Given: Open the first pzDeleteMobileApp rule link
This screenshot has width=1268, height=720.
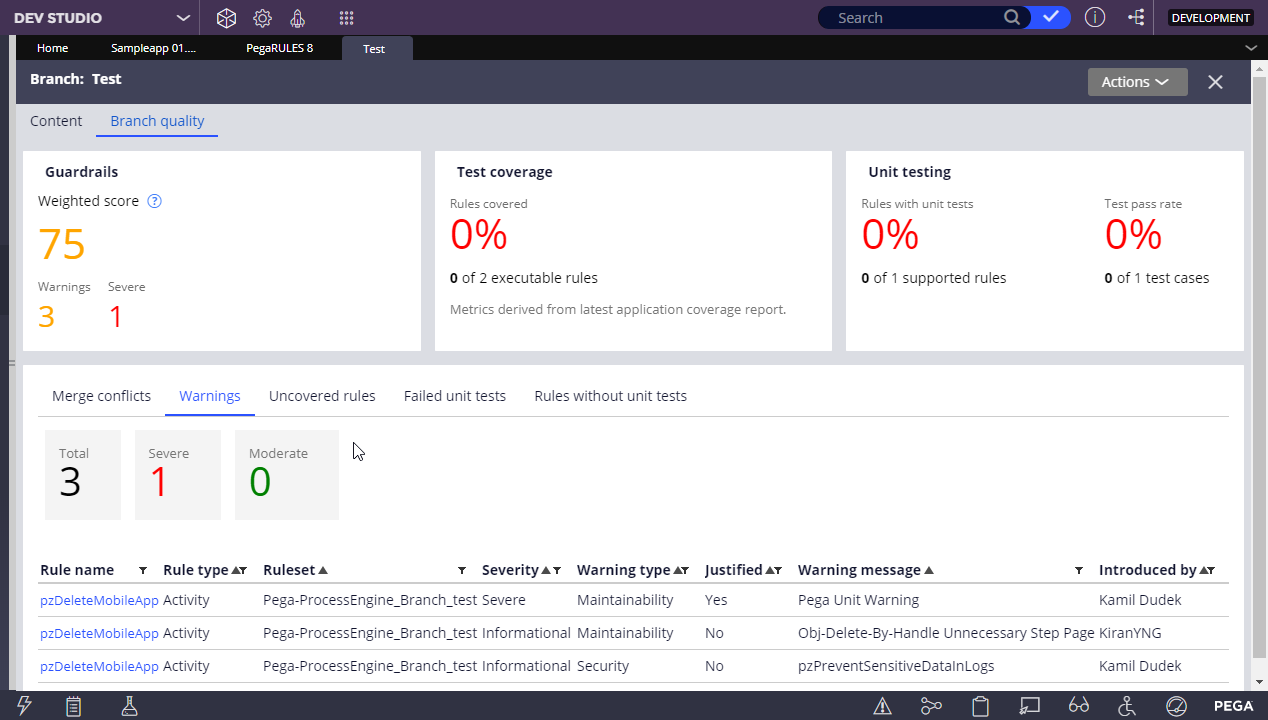Looking at the screenshot, I should (x=99, y=600).
